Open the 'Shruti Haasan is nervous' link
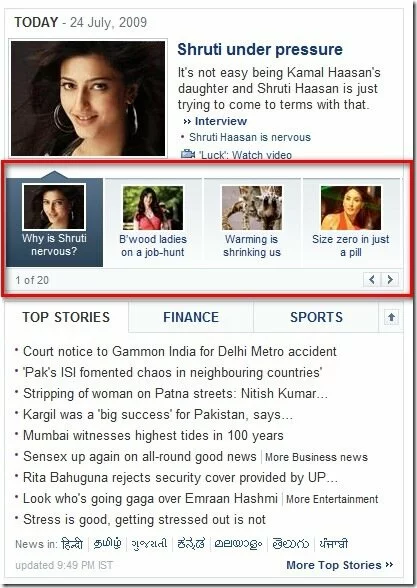Screen dimensions: 417x588 coord(250,137)
